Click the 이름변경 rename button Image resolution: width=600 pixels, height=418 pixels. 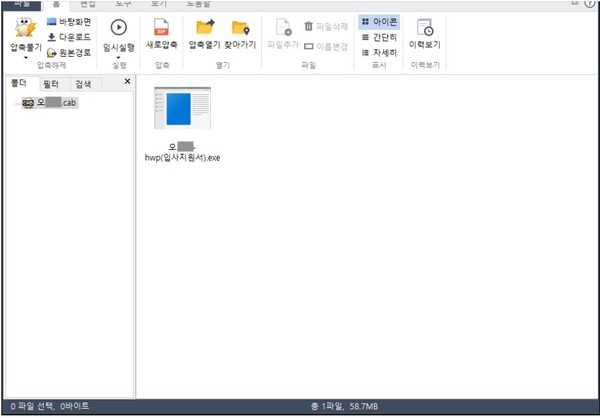[x=326, y=47]
